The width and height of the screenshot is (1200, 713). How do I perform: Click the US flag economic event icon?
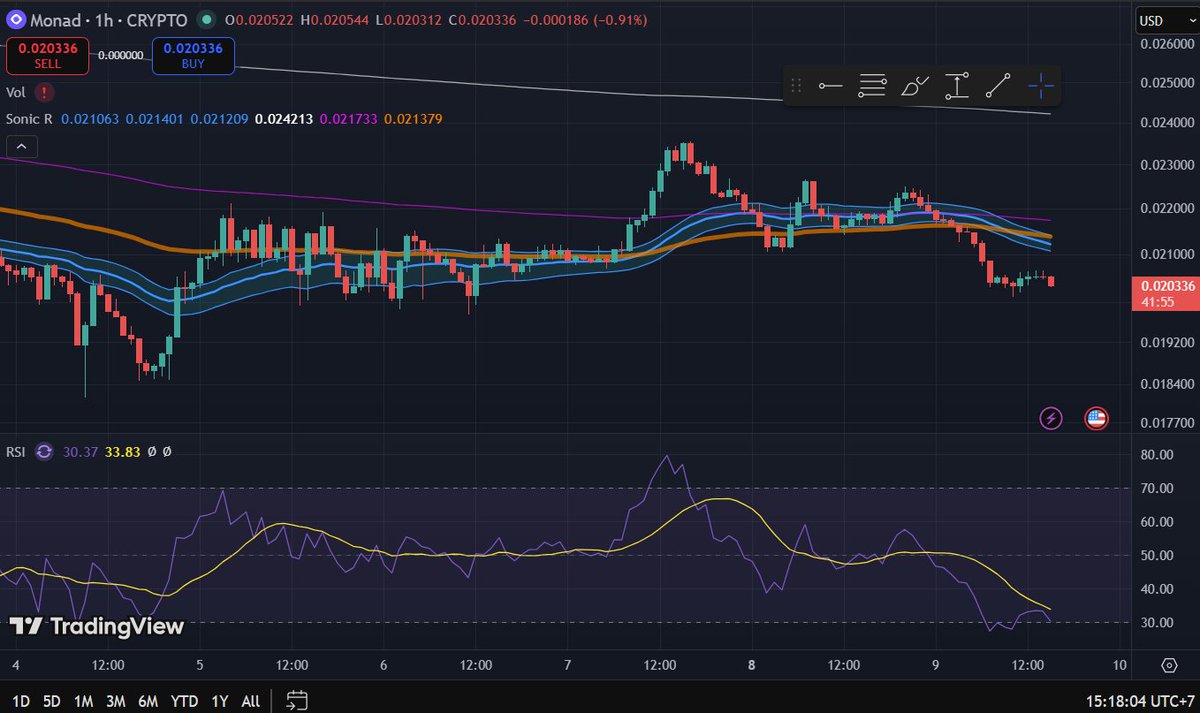[x=1096, y=418]
